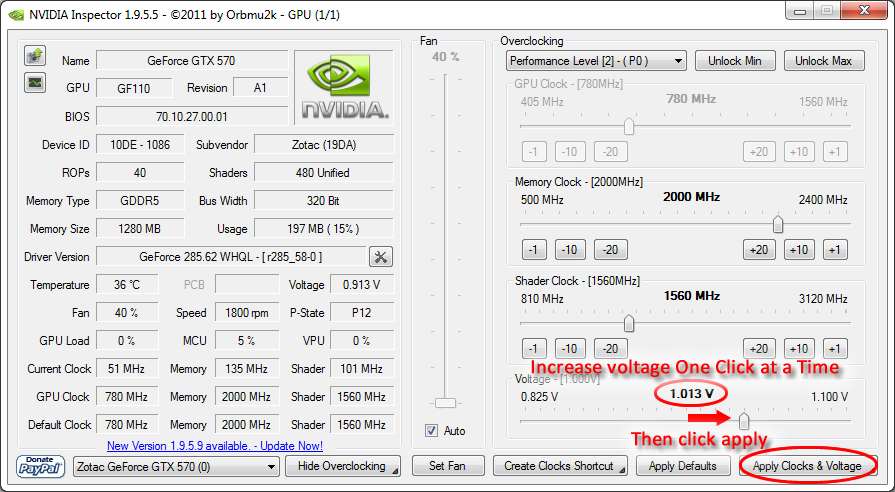Click Hide Overclocking button
This screenshot has height=492, width=895.
point(343,466)
